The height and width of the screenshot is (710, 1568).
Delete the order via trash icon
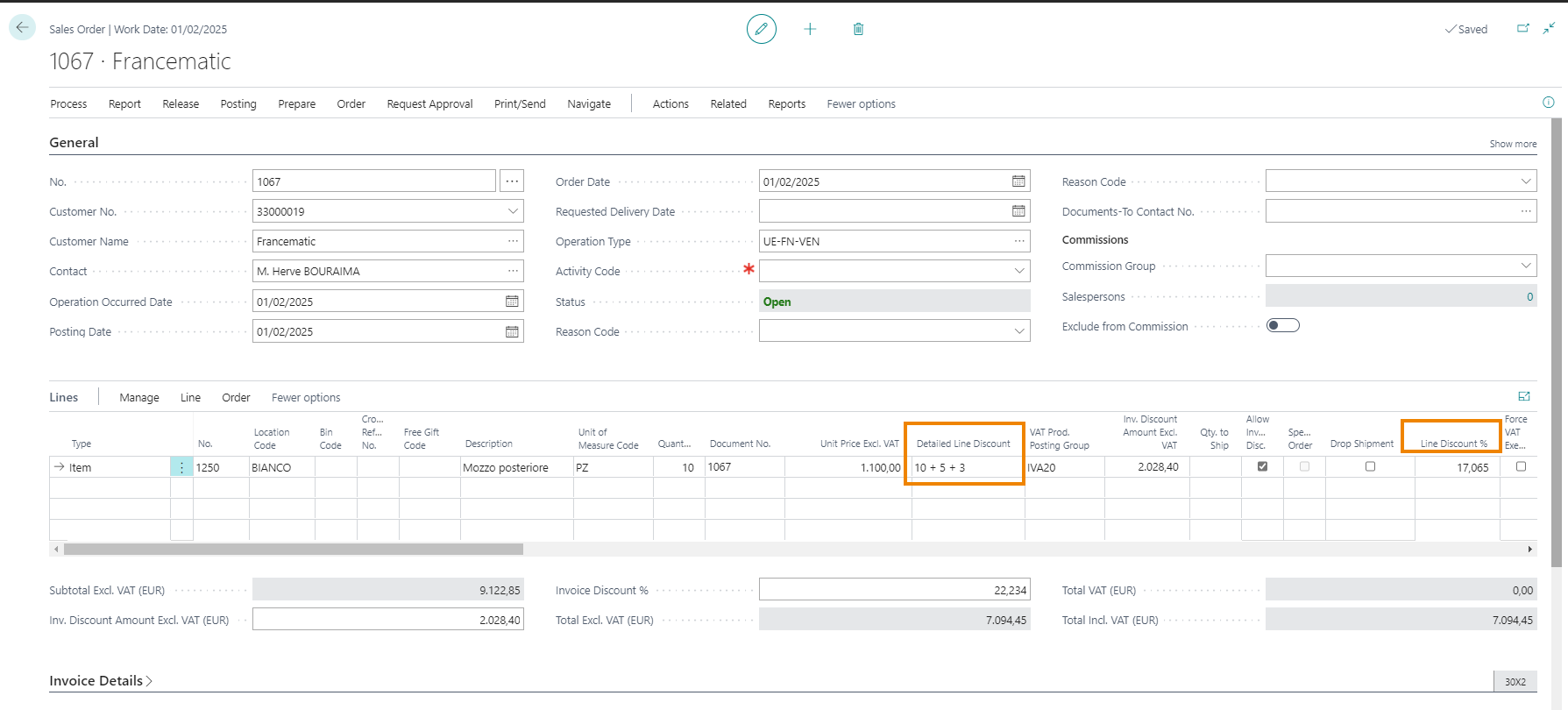pos(859,29)
